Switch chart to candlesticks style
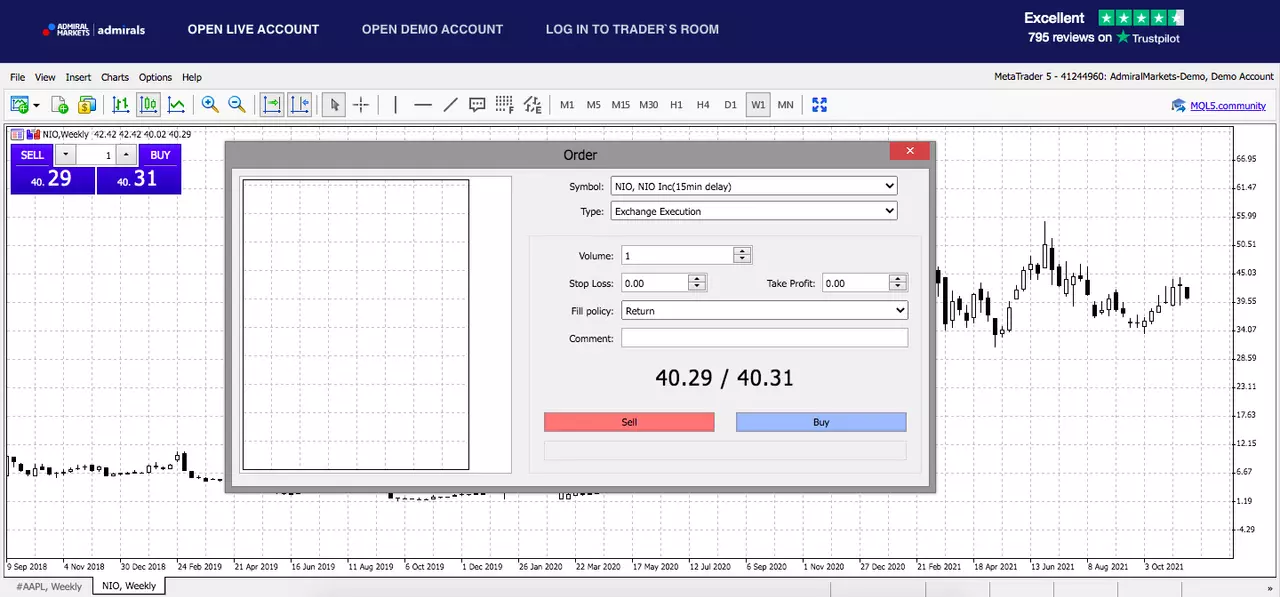 pyautogui.click(x=148, y=104)
